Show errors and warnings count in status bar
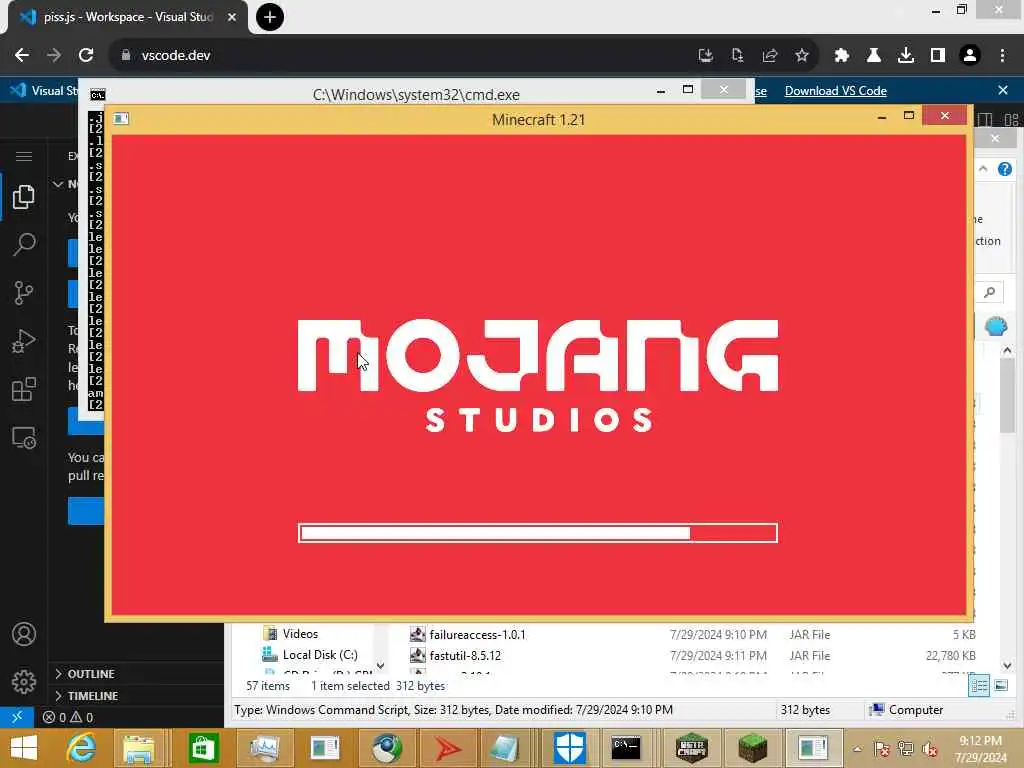Image resolution: width=1024 pixels, height=768 pixels. pyautogui.click(x=68, y=717)
